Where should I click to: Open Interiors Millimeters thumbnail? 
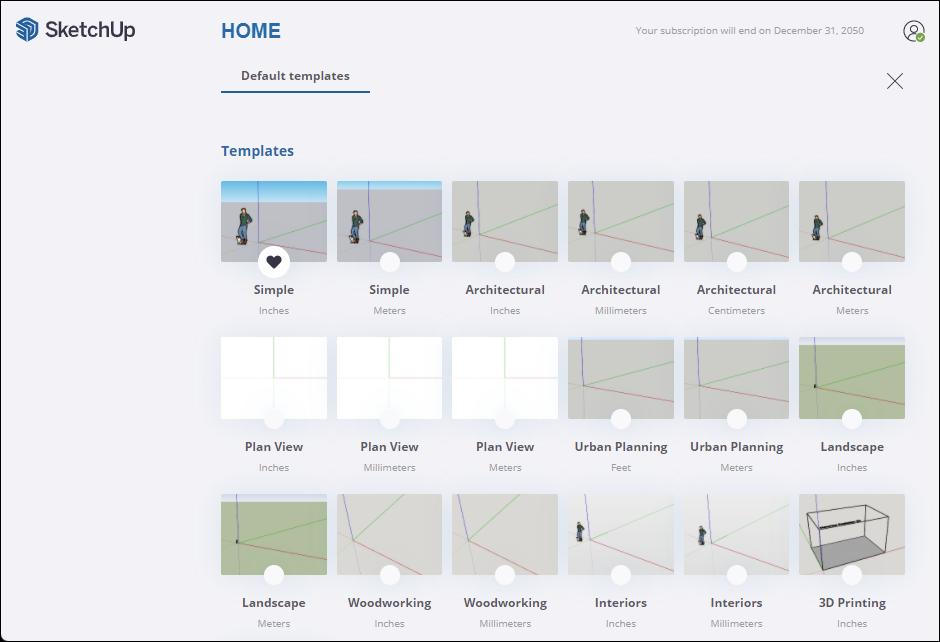[736, 533]
